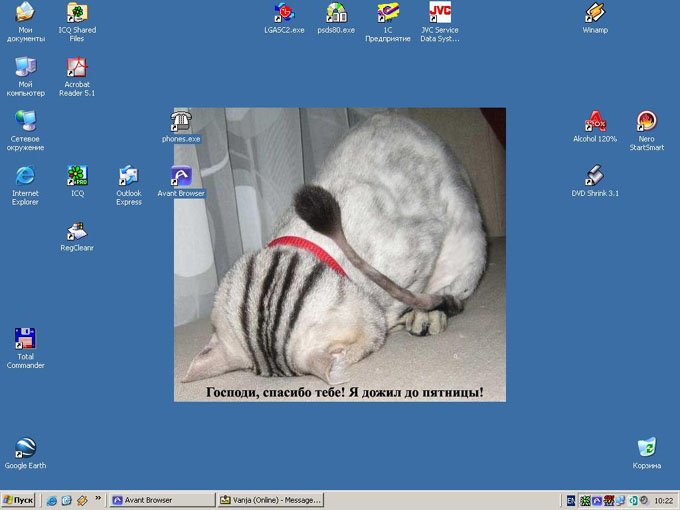Open the Outlook Express desktop icon

[x=129, y=177]
